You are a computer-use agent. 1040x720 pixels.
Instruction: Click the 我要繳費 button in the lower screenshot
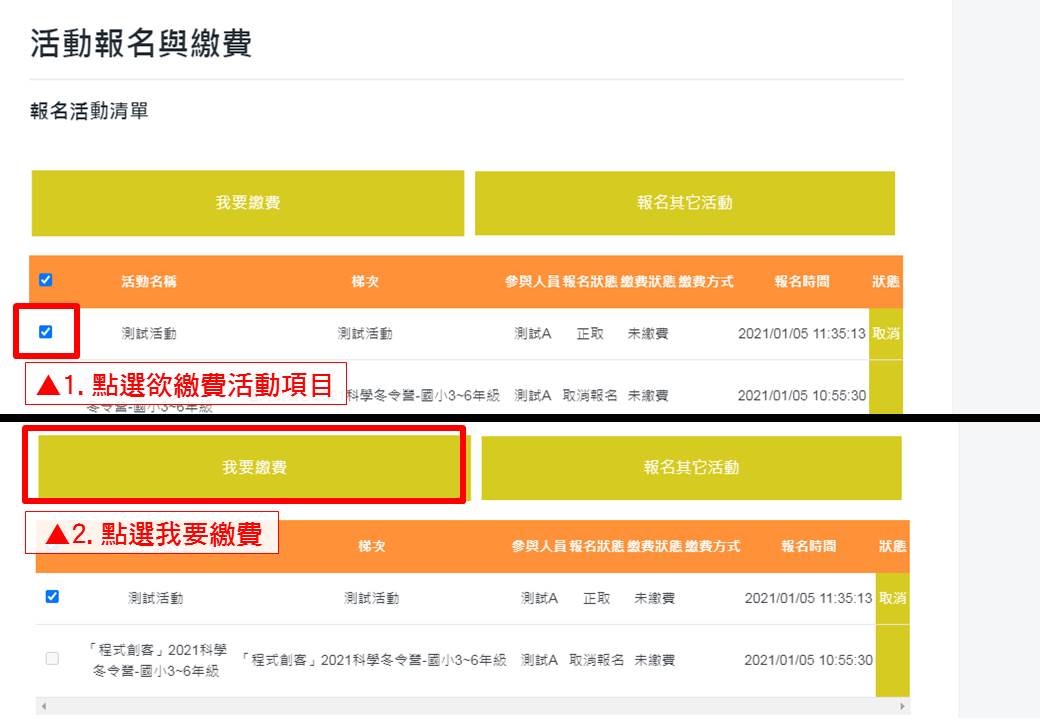[254, 467]
